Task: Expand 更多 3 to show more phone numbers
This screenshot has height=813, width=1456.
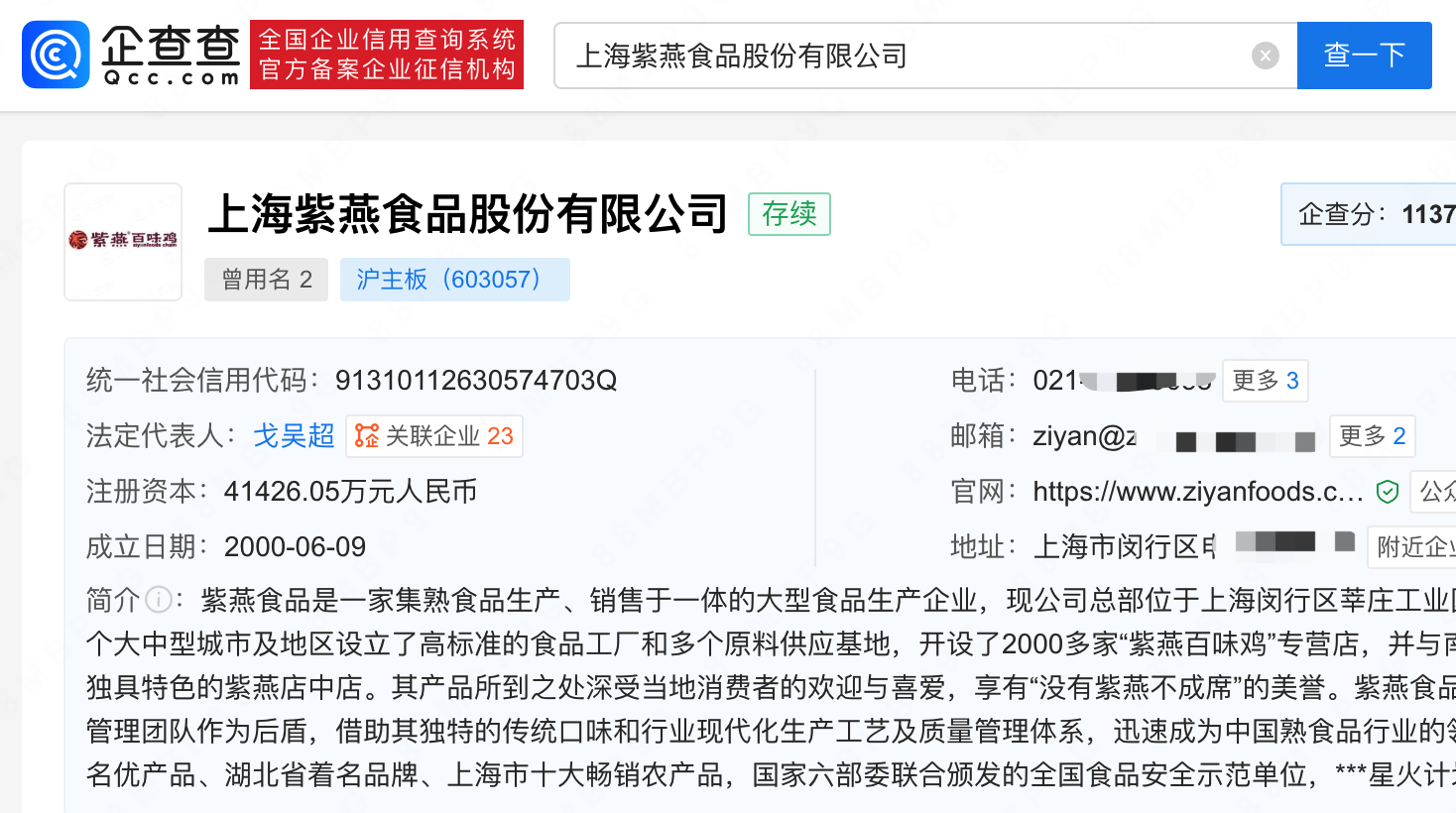Action: (x=1266, y=380)
